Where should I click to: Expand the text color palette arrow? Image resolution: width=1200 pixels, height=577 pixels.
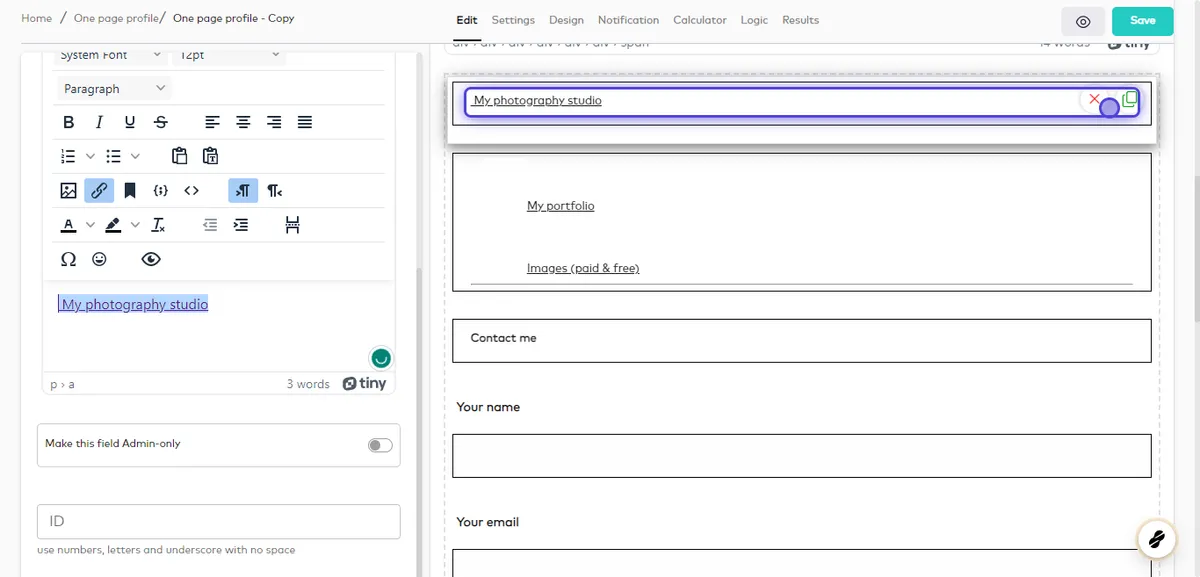point(90,225)
